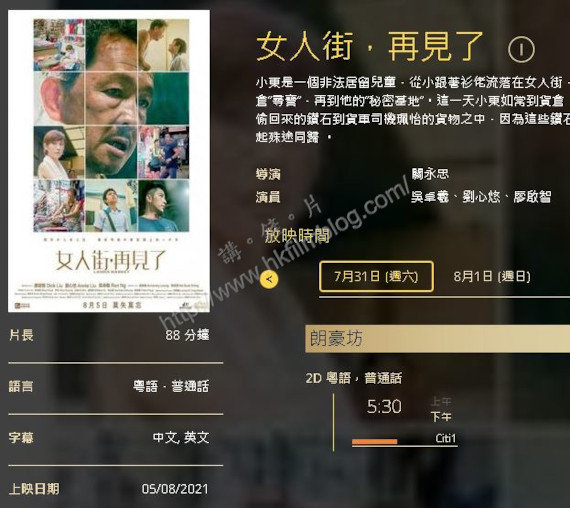Click the 放映時間 section heading
Screen dimensions: 570x508
[x=297, y=236]
